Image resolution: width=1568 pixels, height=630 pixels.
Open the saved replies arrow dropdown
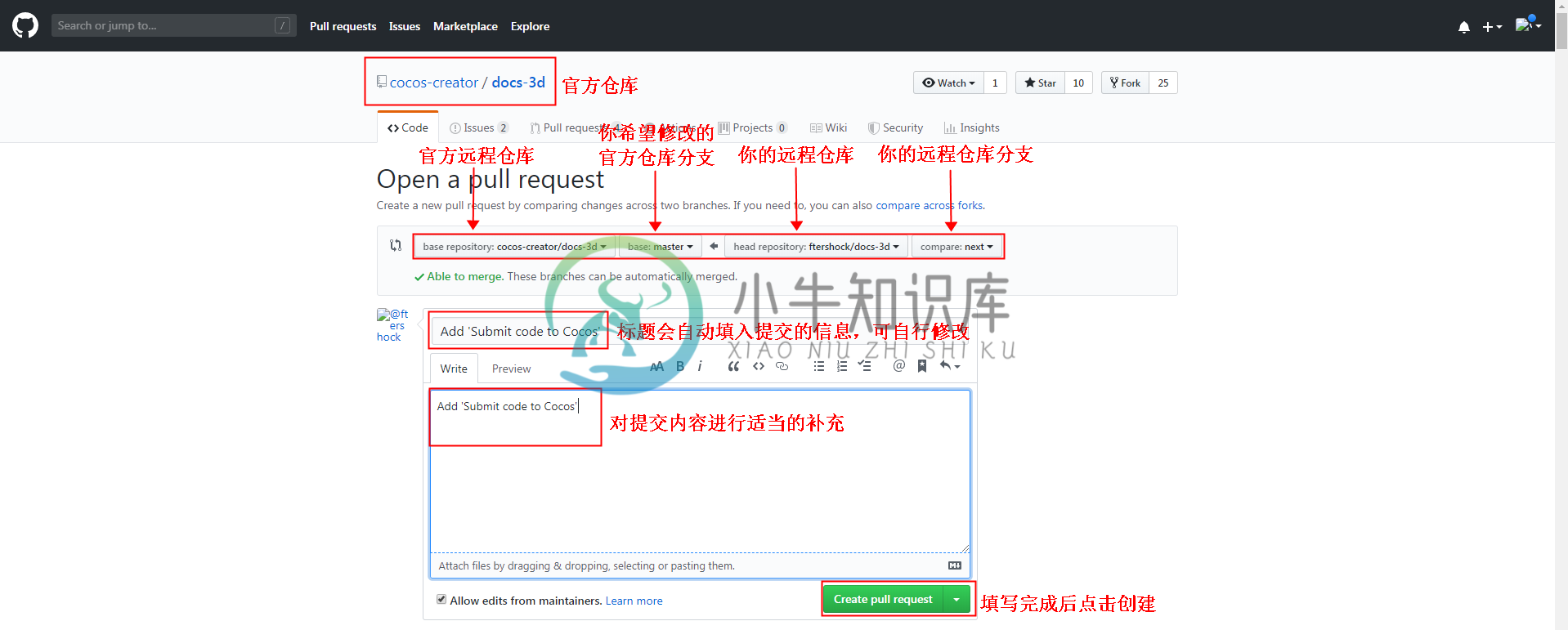click(x=949, y=366)
